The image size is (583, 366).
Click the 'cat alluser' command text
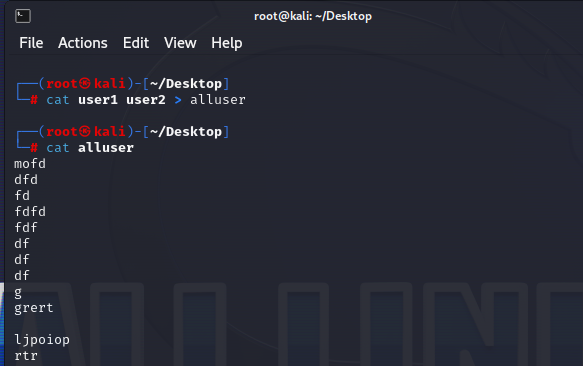tap(90, 148)
